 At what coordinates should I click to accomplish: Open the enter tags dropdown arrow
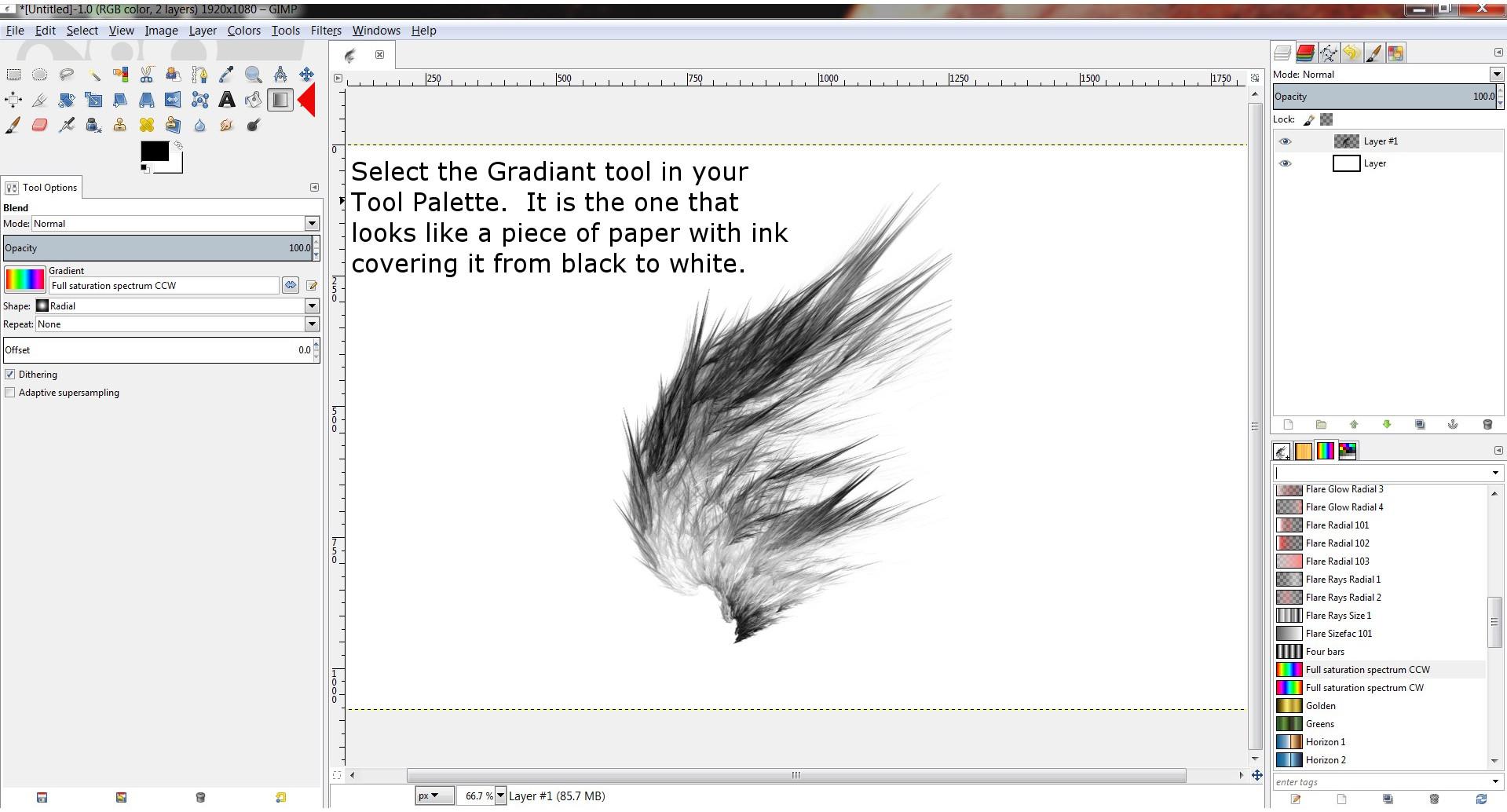[x=1495, y=781]
